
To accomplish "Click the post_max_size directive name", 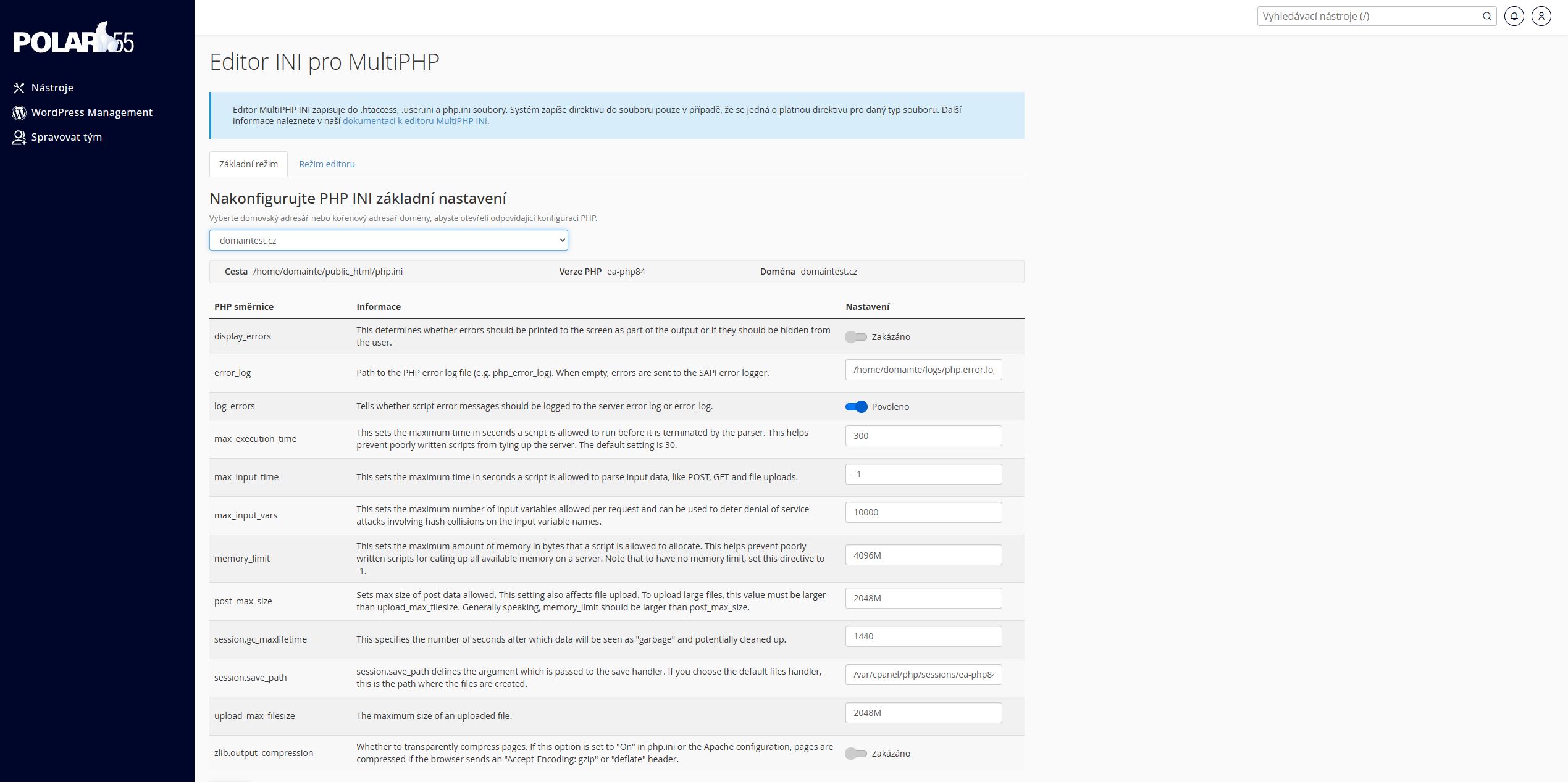I will pos(243,601).
